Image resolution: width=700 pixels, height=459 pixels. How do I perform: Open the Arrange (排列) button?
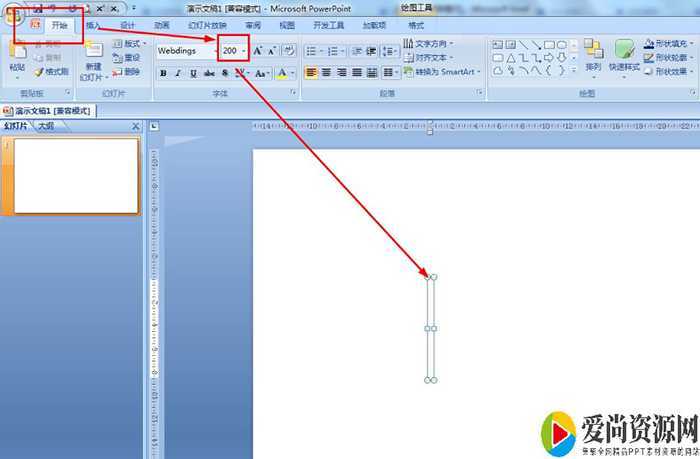[594, 57]
